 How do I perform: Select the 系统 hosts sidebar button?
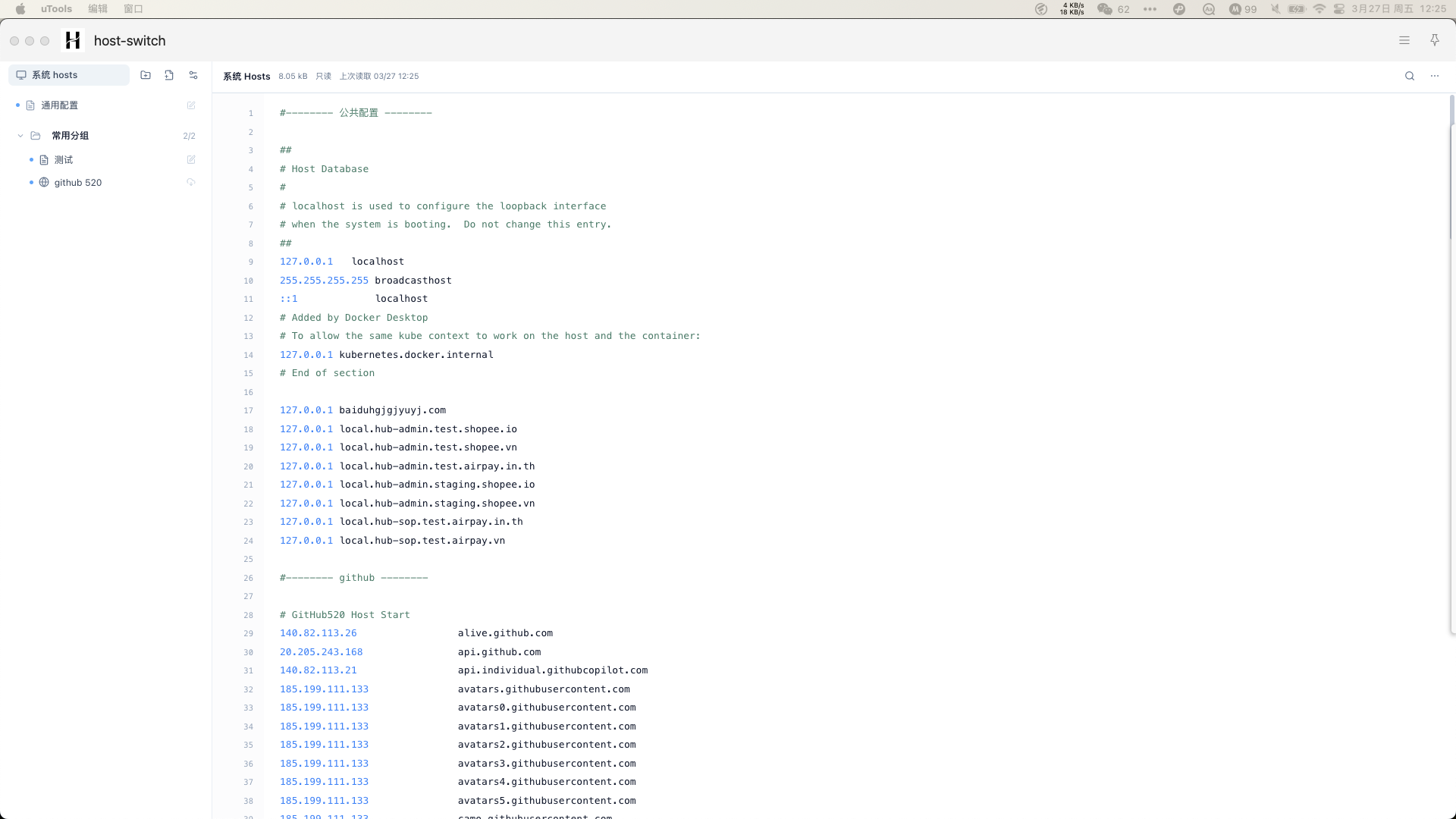(69, 75)
